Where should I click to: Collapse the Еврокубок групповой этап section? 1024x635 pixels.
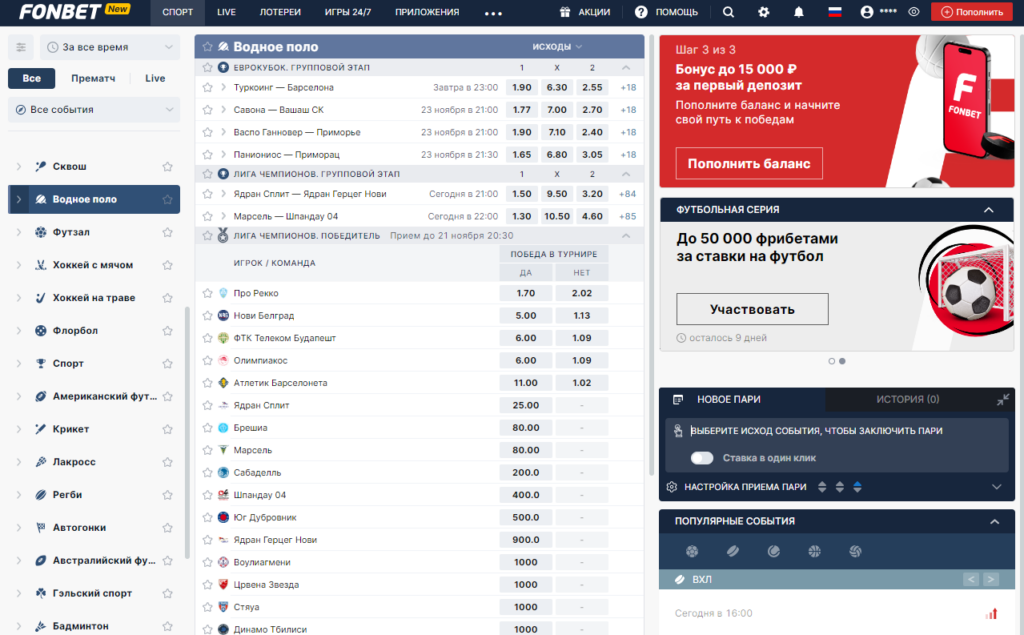(x=626, y=67)
